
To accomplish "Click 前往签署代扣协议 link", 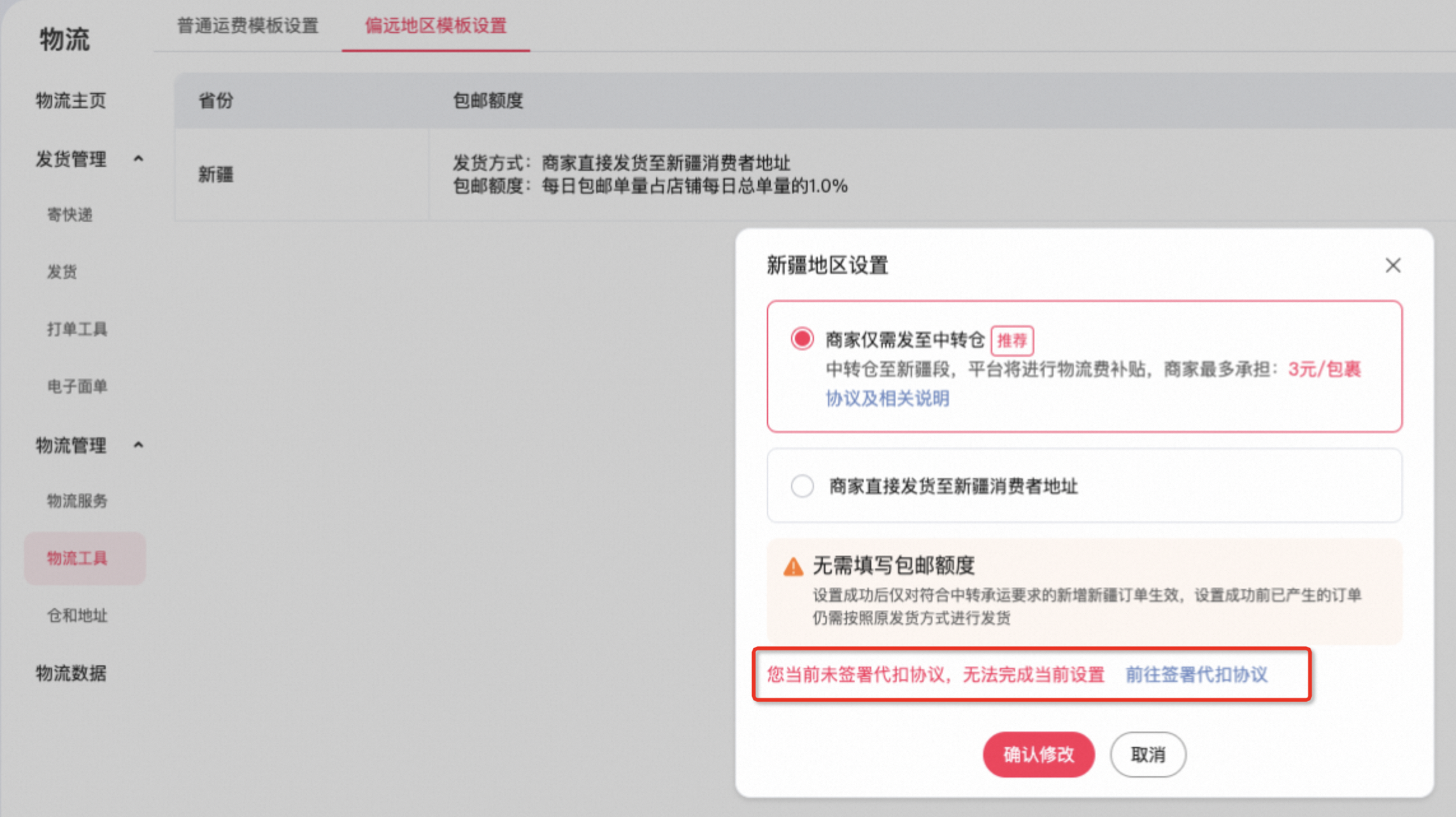I will coord(1196,674).
